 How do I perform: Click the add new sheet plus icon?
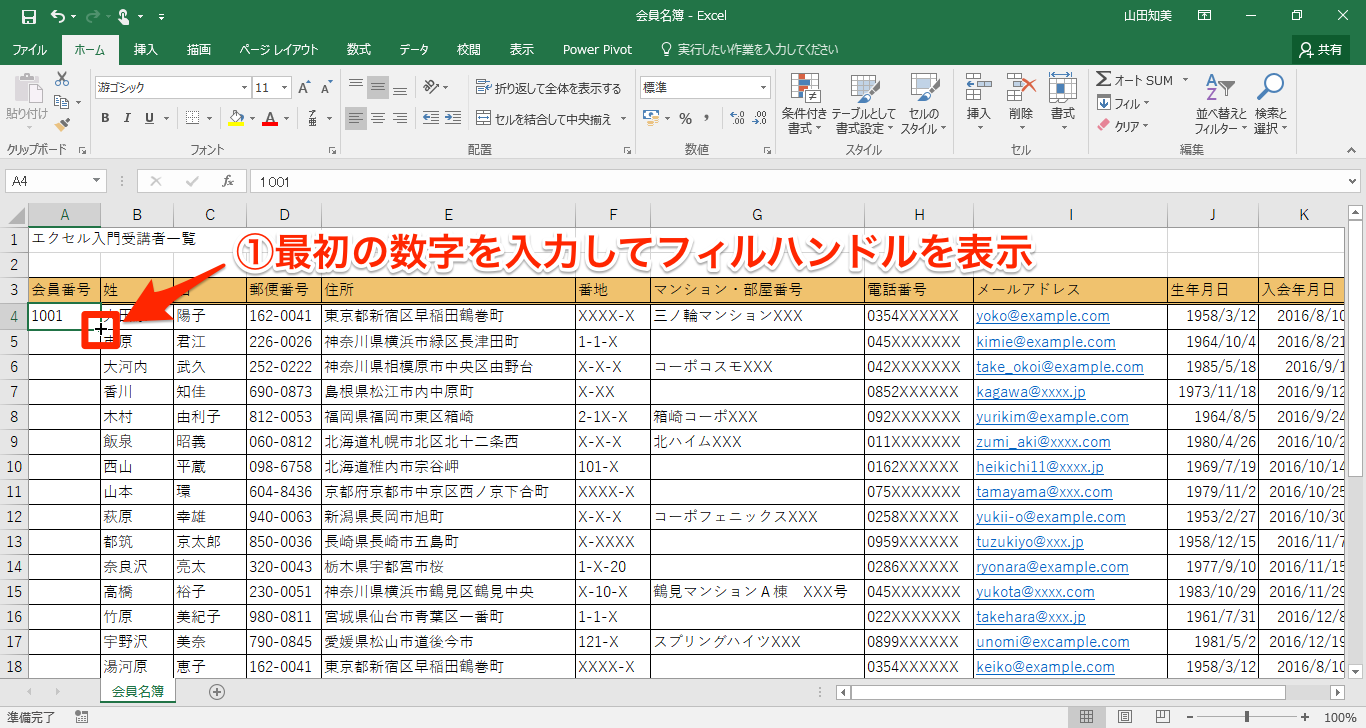point(217,691)
